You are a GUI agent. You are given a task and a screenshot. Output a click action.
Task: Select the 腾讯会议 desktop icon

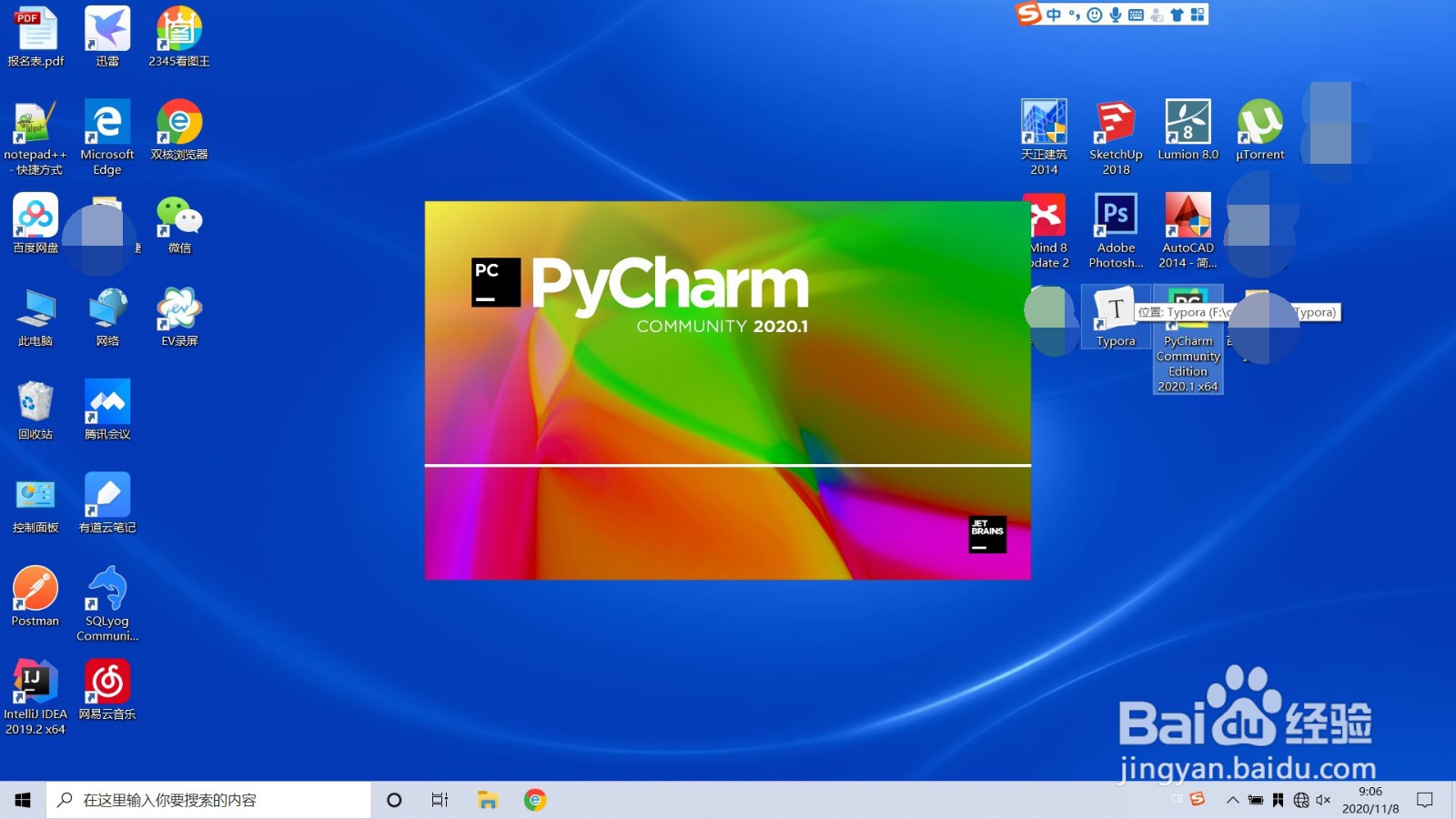[x=107, y=410]
